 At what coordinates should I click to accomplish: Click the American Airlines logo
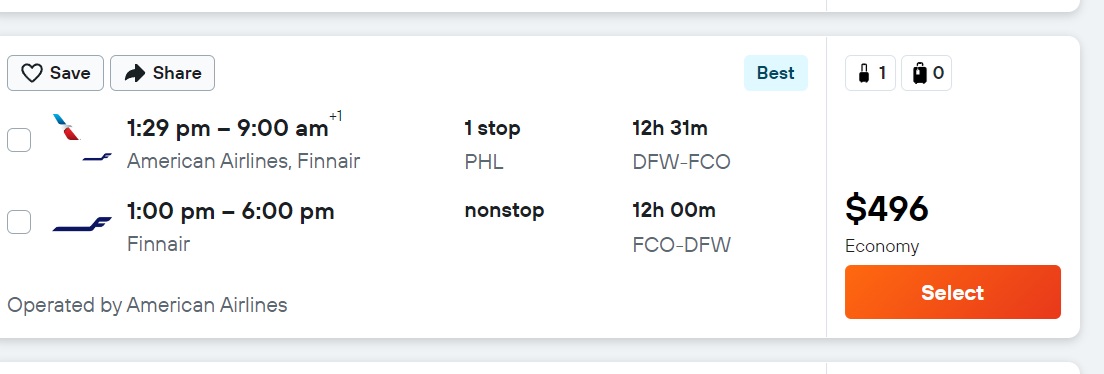(x=67, y=127)
